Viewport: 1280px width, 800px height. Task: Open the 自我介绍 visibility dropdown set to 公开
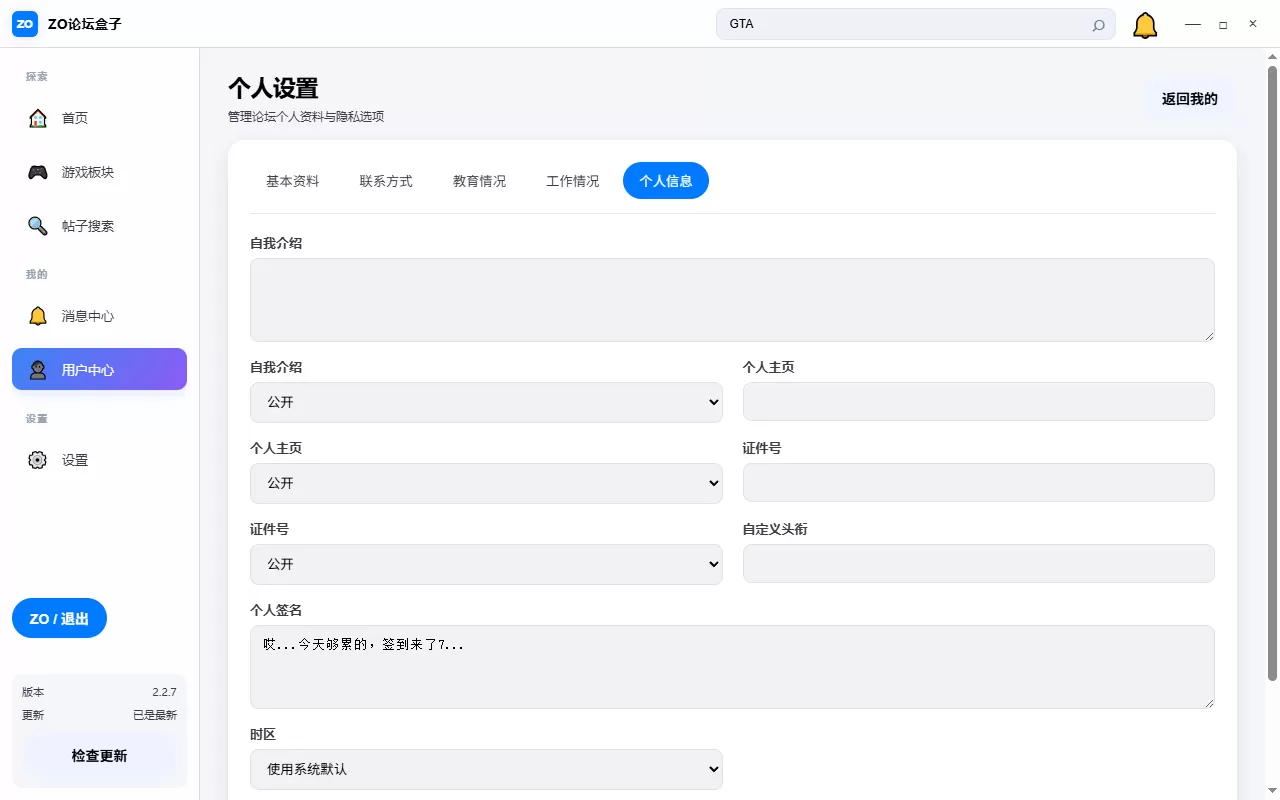click(486, 402)
